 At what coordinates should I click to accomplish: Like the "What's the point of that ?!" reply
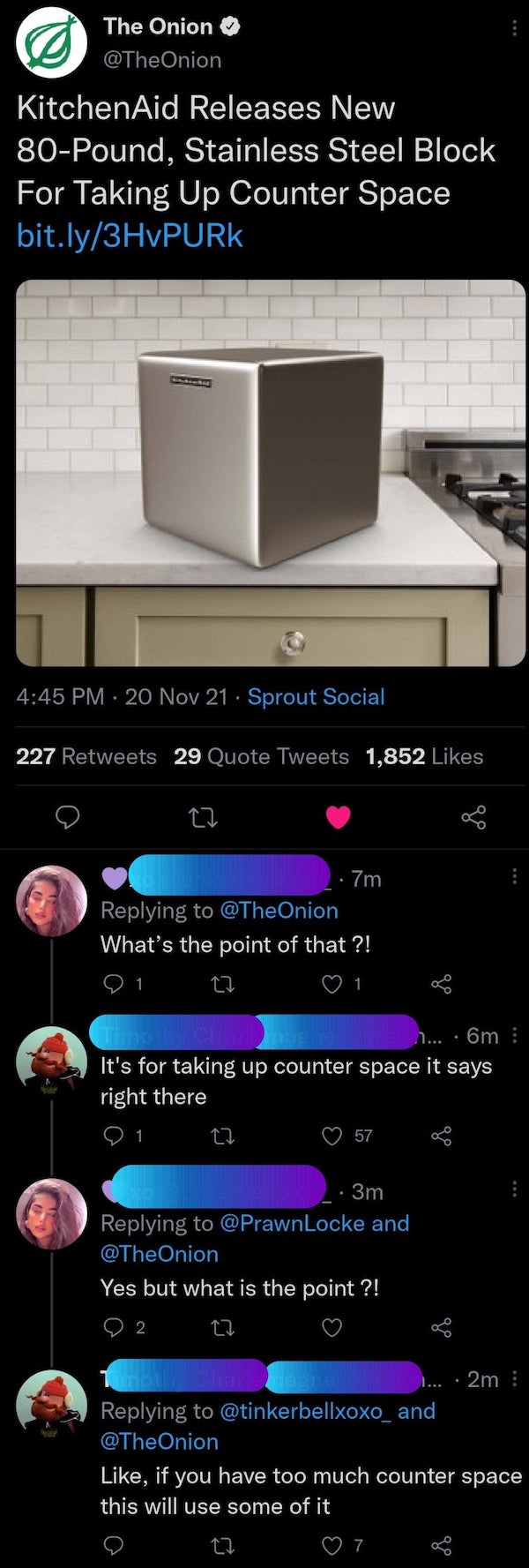click(332, 983)
